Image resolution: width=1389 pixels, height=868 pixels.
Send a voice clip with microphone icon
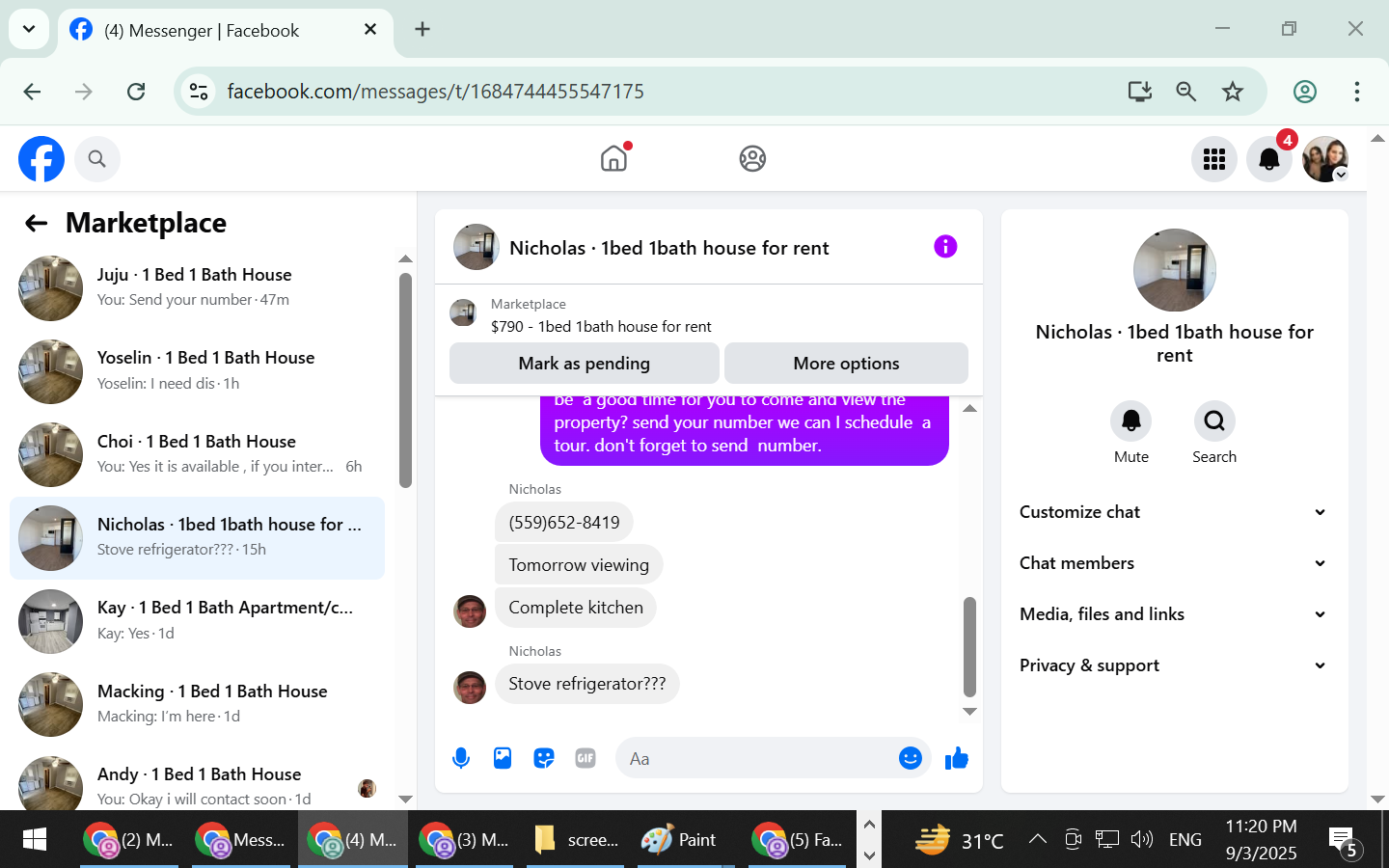pos(461,759)
